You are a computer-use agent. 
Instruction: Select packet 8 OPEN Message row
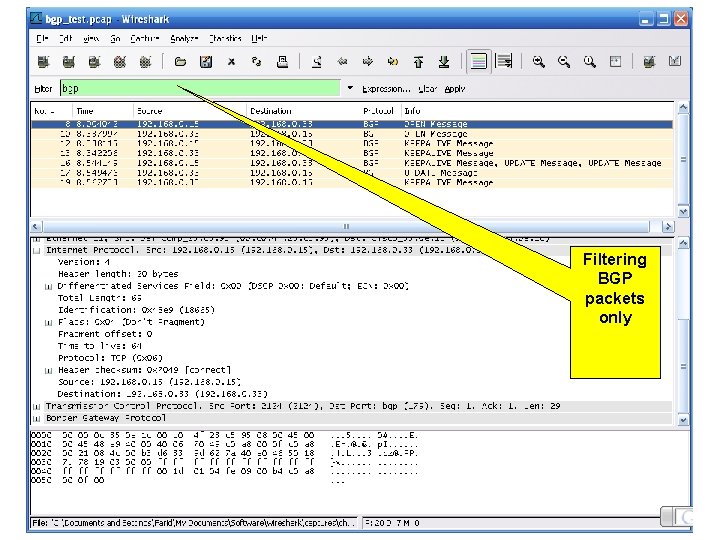pos(352,124)
